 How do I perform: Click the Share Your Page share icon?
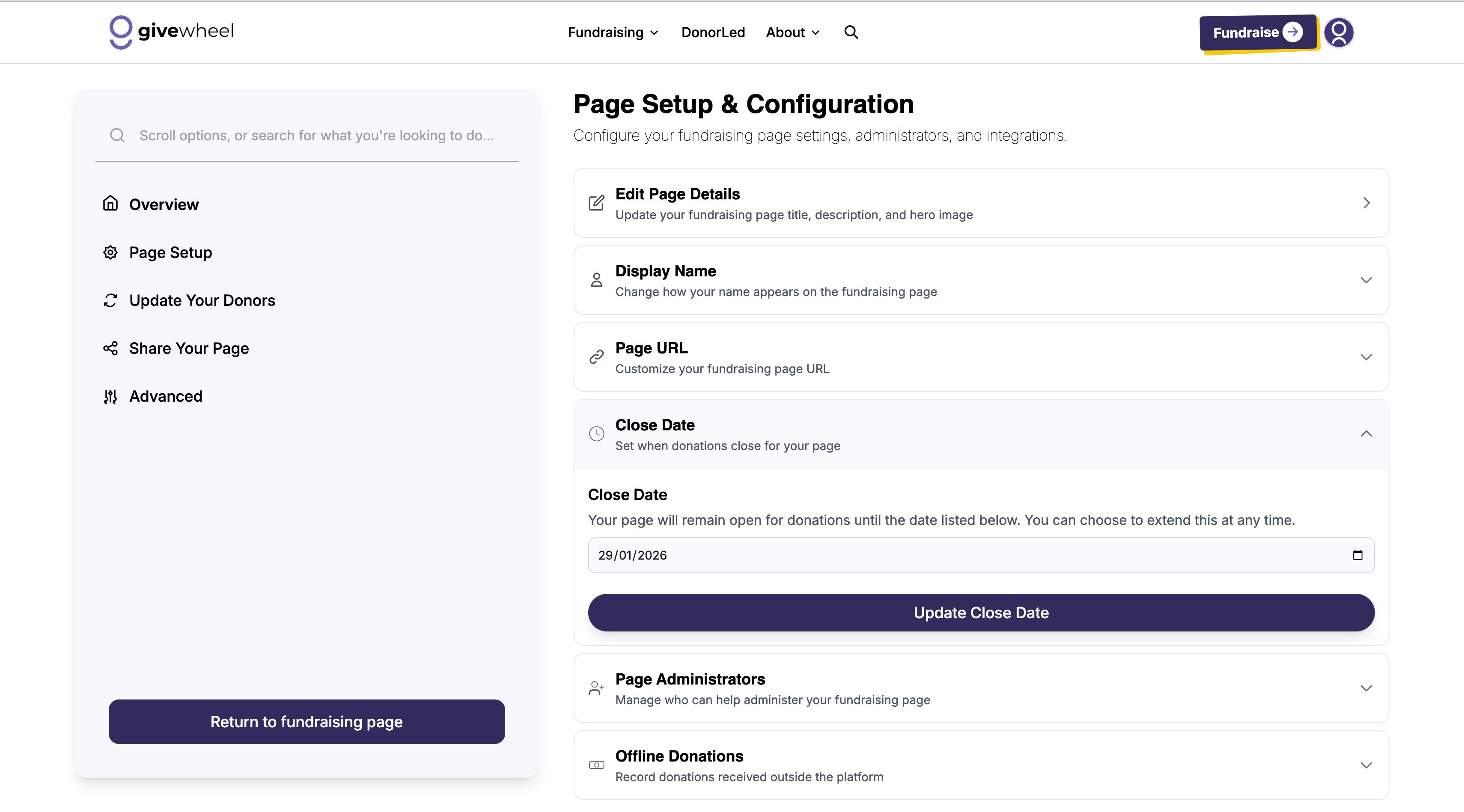point(110,348)
